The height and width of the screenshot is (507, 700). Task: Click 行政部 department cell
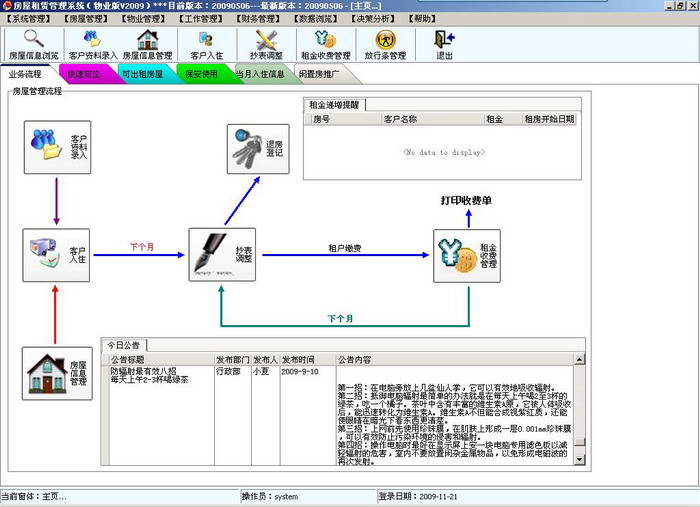point(228,371)
